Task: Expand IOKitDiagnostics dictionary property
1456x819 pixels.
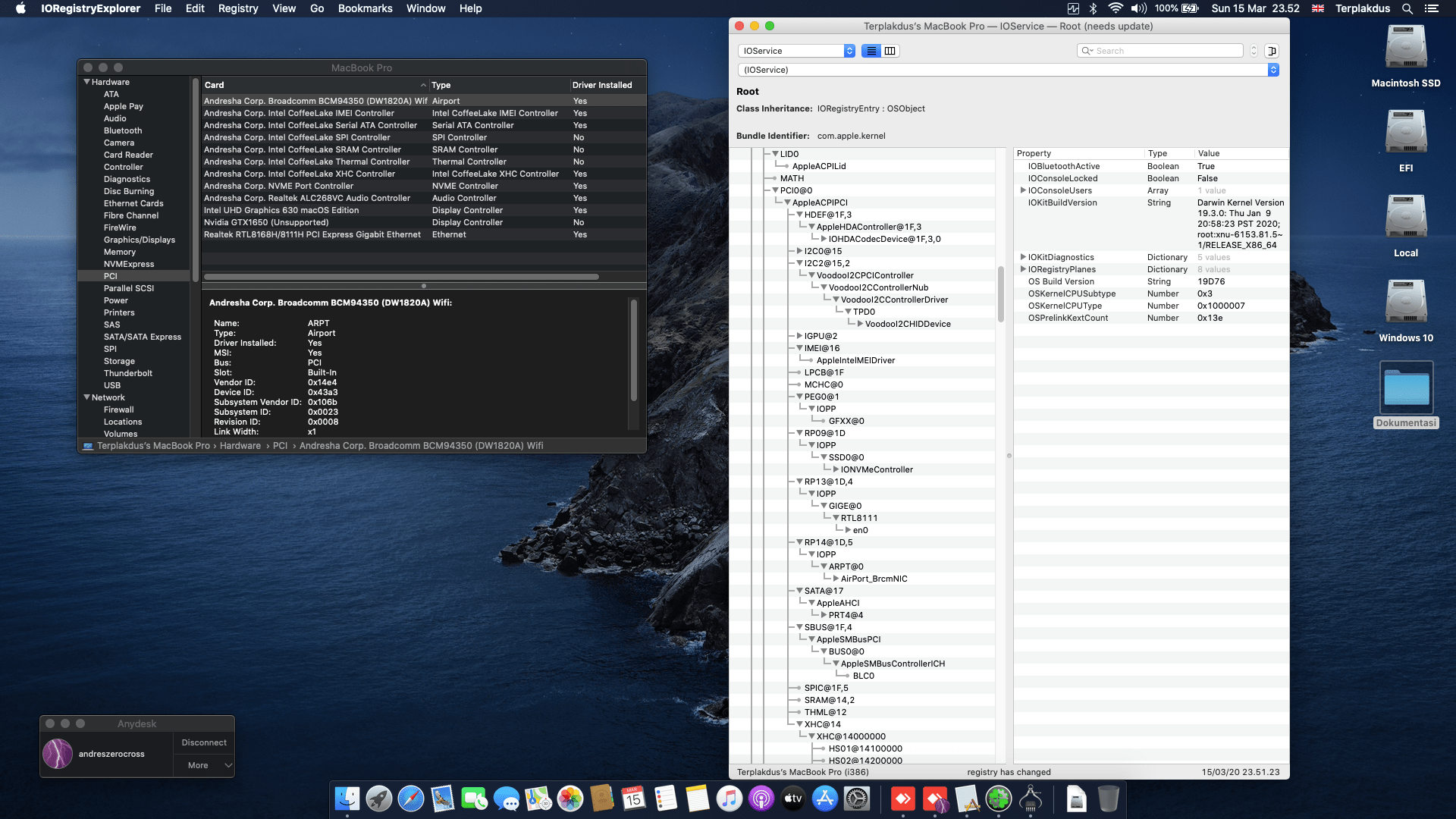Action: 1023,257
